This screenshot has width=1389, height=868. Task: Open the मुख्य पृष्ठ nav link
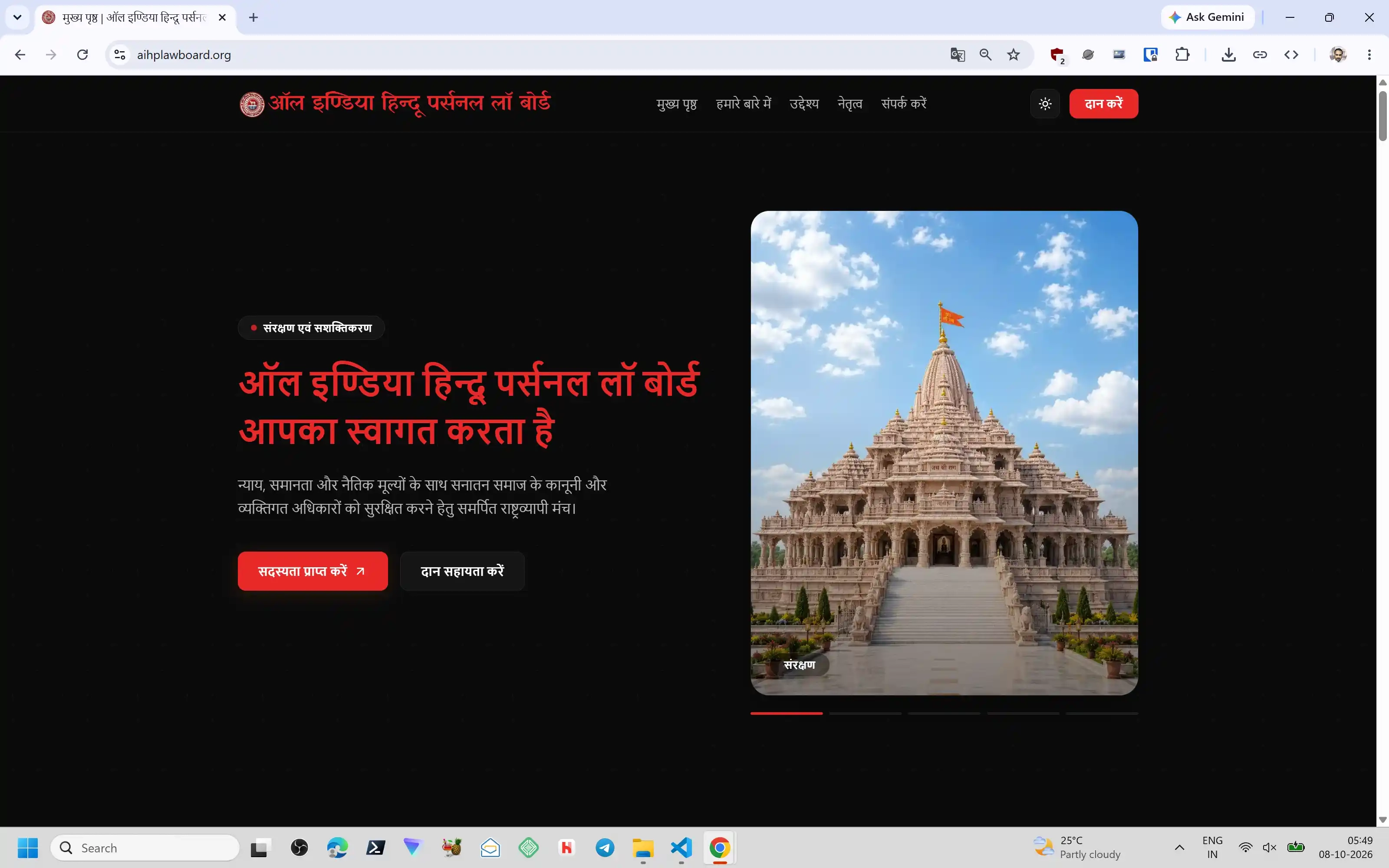[x=677, y=104]
